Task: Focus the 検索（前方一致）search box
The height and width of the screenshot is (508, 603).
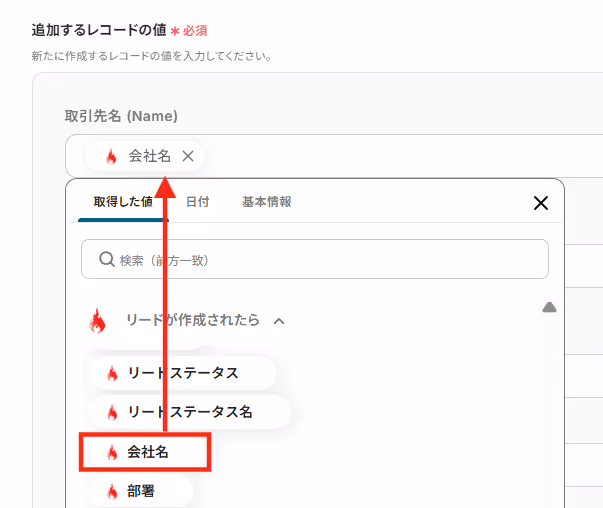Action: coord(315,259)
